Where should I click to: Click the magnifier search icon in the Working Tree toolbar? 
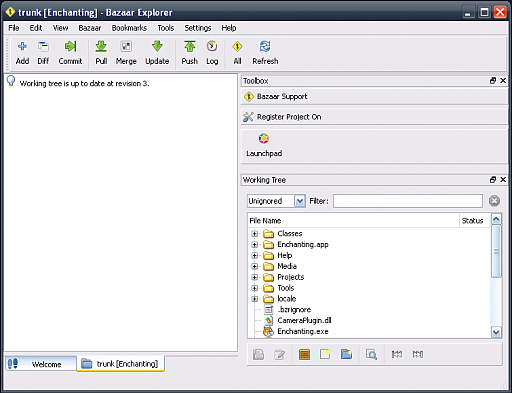pyautogui.click(x=371, y=354)
